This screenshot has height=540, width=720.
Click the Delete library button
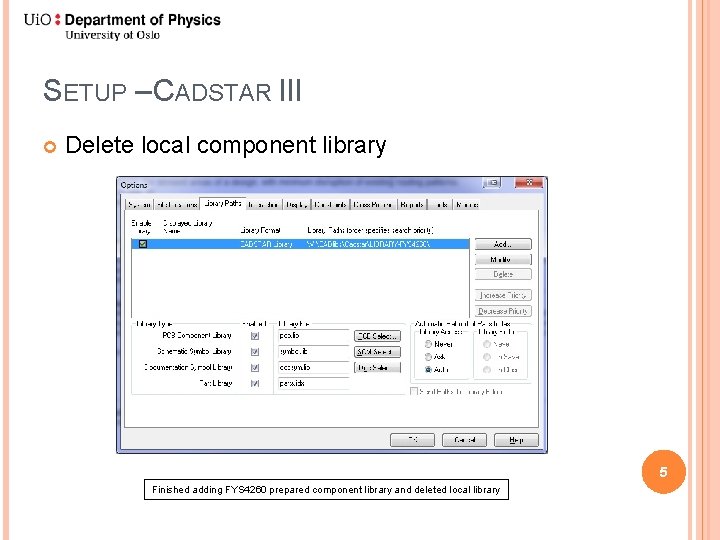pyautogui.click(x=503, y=274)
